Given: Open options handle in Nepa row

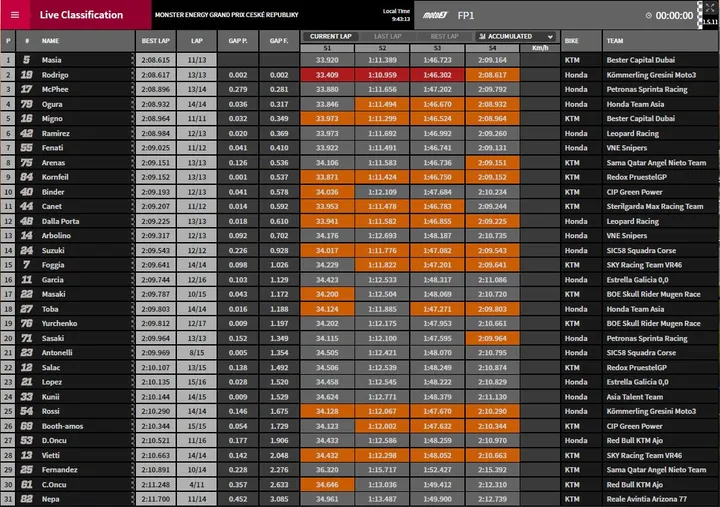Looking at the screenshot, I should click(x=133, y=499).
